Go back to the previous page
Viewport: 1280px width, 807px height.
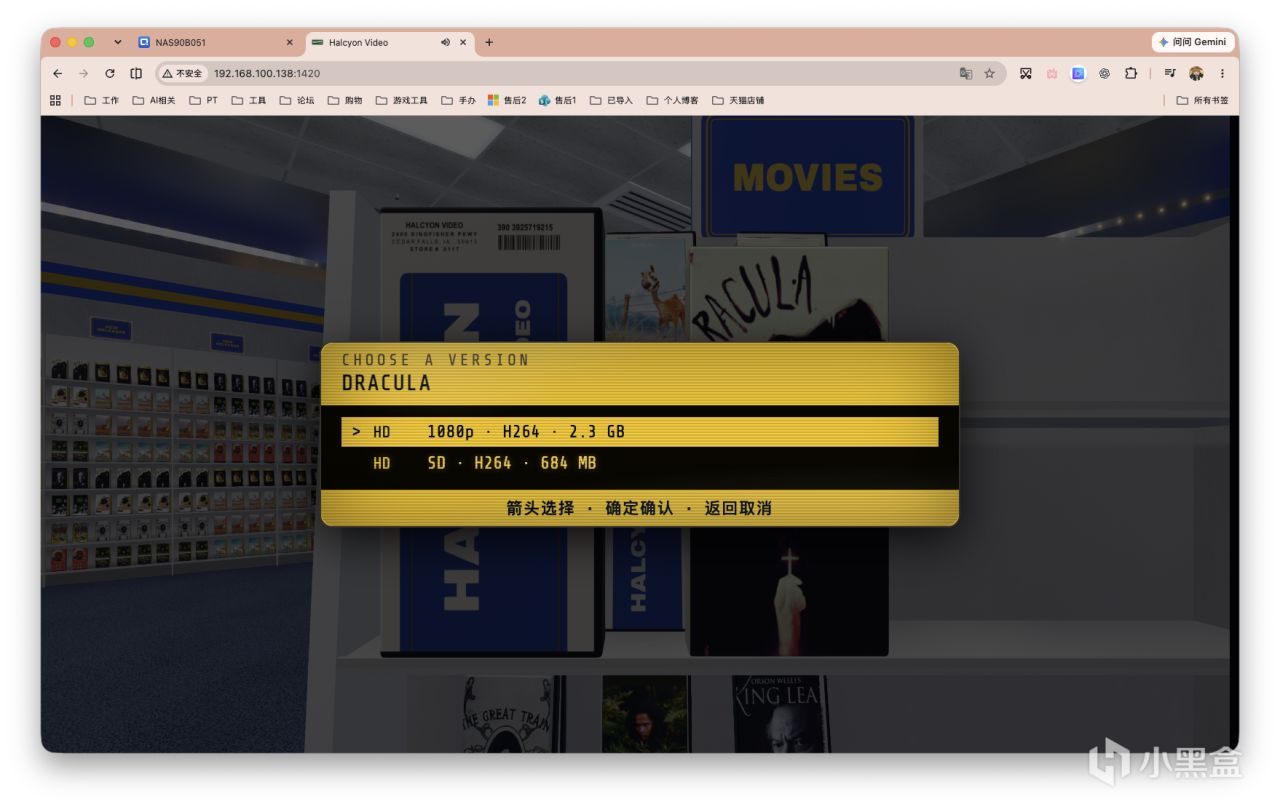coord(57,73)
